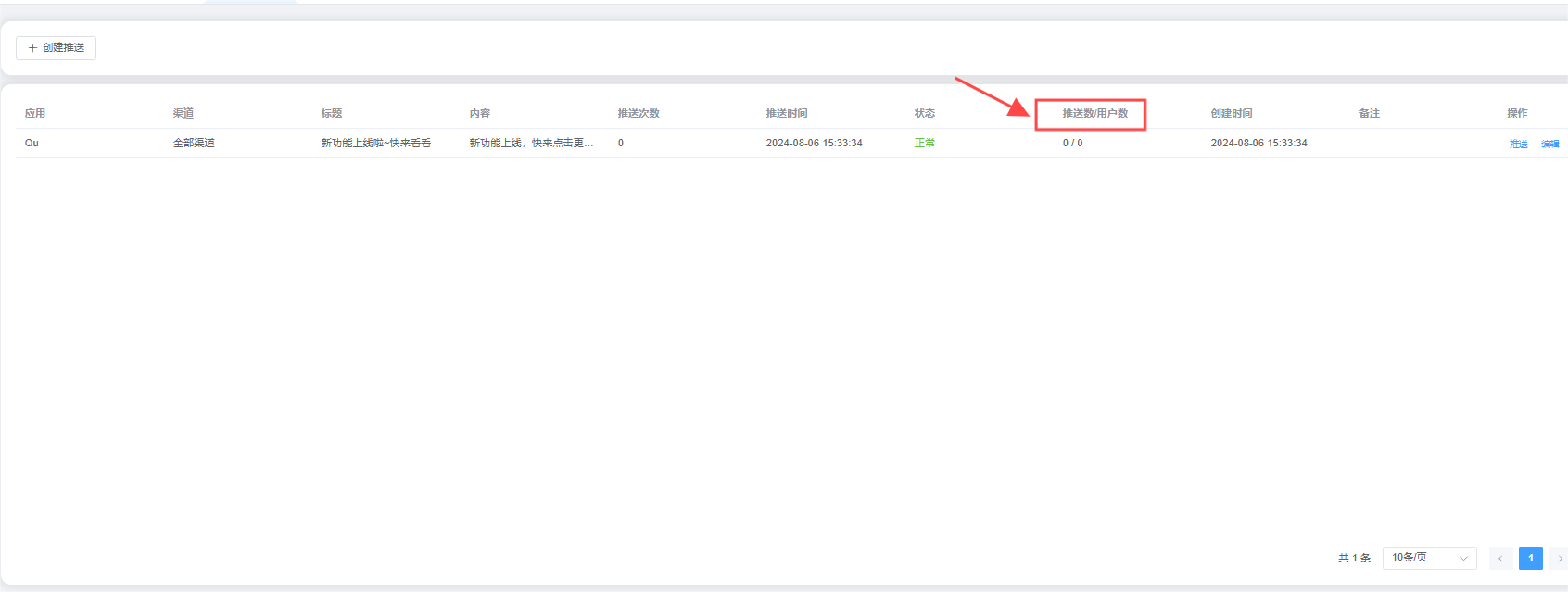Expand the 10条/页 page size dropdown
Screen dimensions: 1568x592
1428,558
